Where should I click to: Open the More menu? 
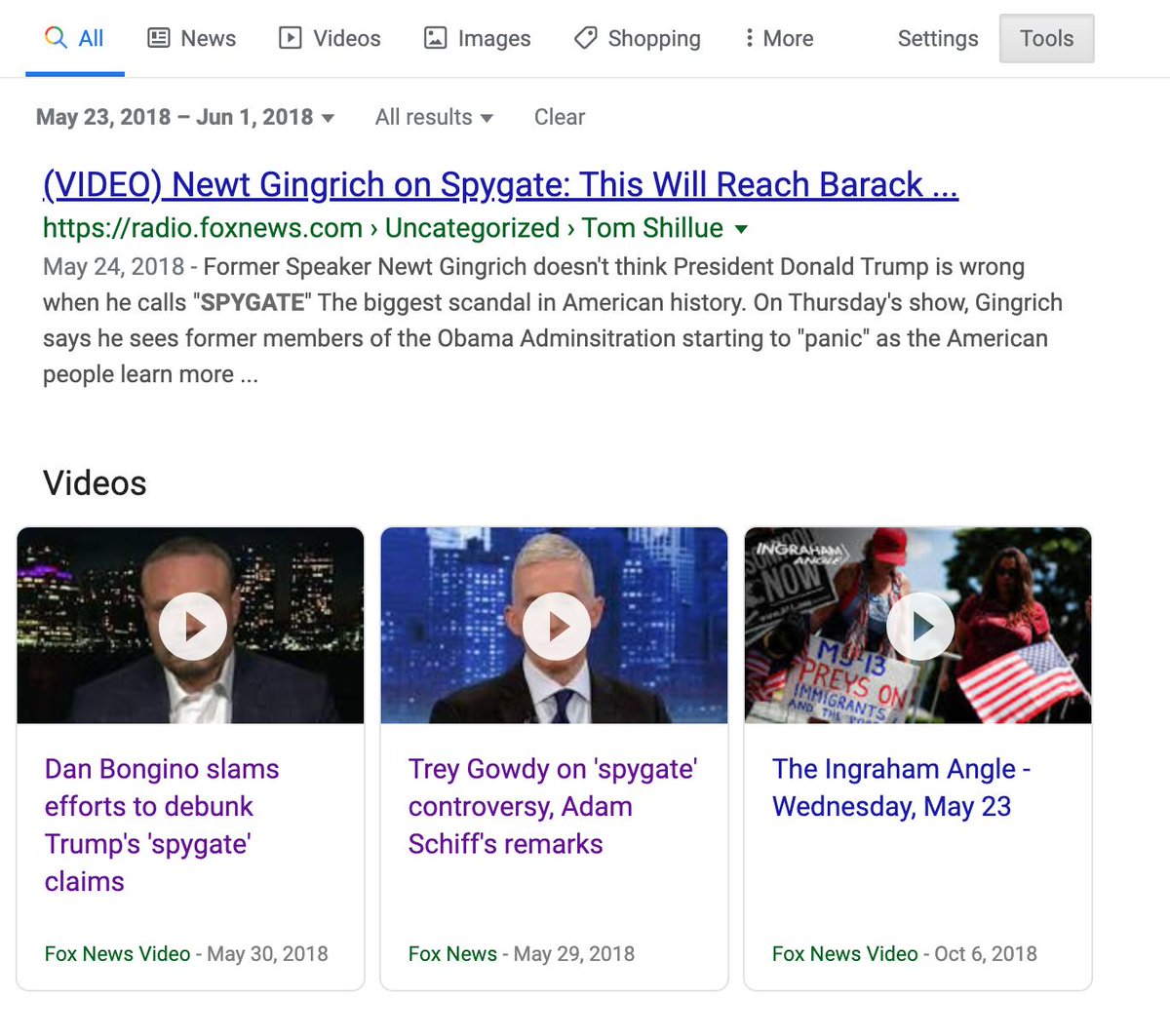[778, 38]
